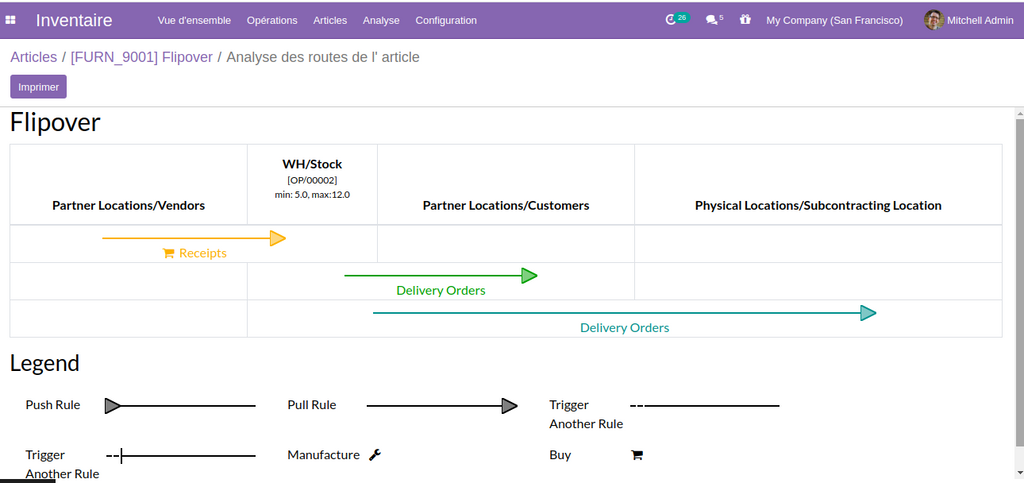Click the green Delivery Orders rule
This screenshot has width=1024, height=483.
440,290
